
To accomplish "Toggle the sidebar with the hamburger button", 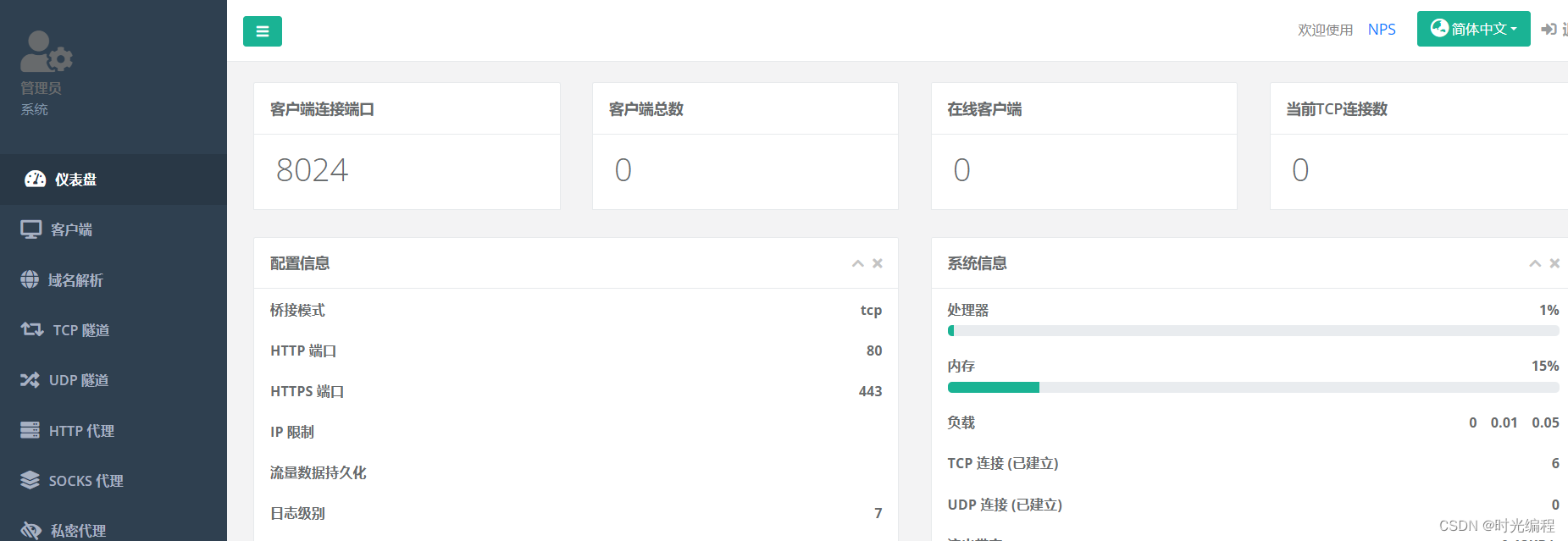I will (263, 31).
